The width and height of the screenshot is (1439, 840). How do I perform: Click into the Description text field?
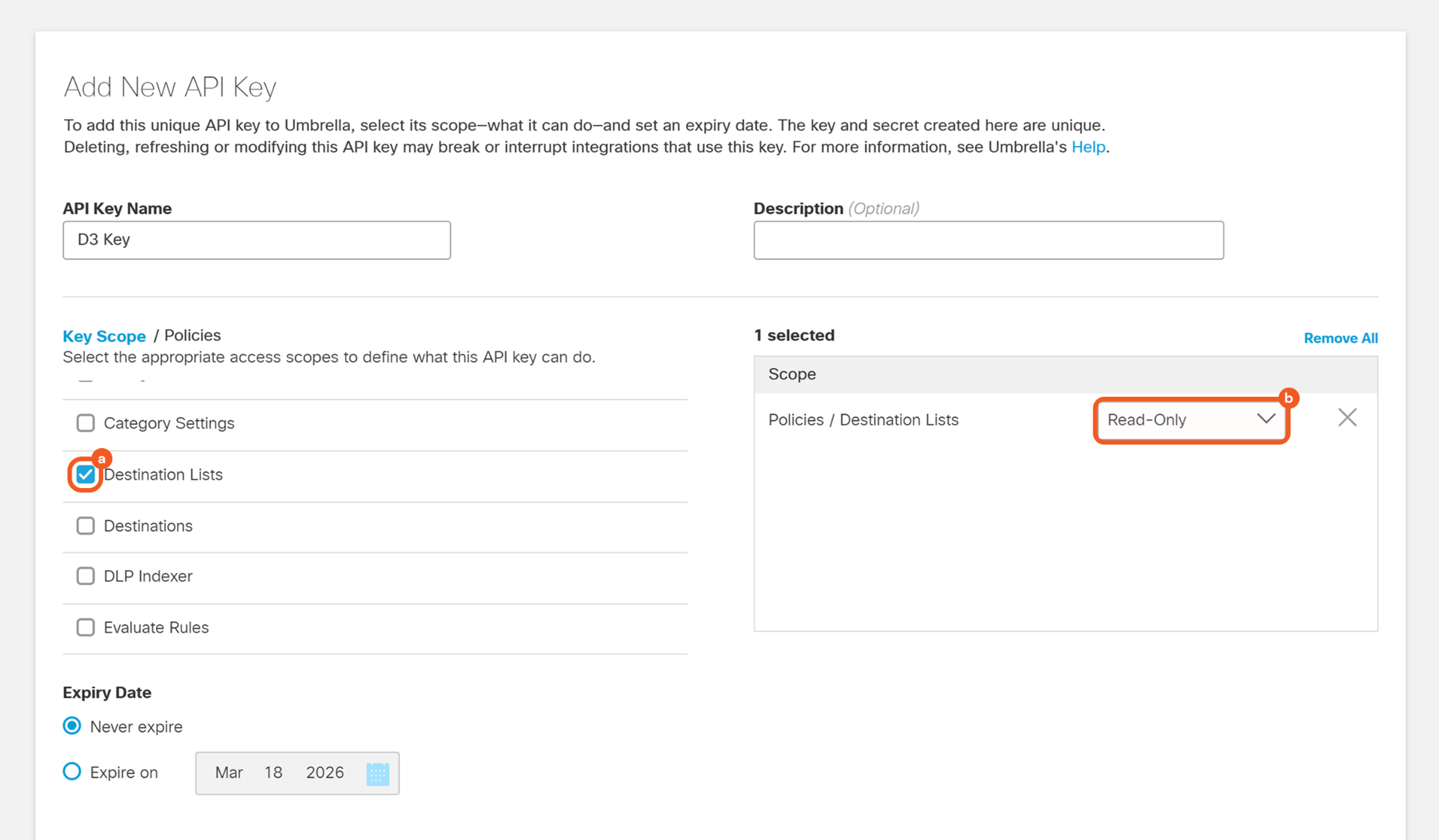click(988, 240)
